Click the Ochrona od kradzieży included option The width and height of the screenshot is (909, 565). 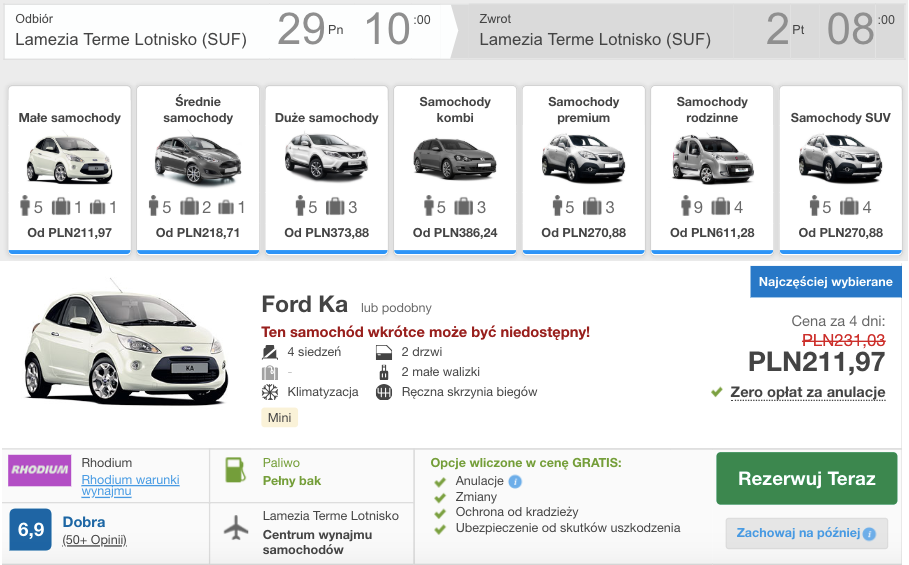pos(517,512)
